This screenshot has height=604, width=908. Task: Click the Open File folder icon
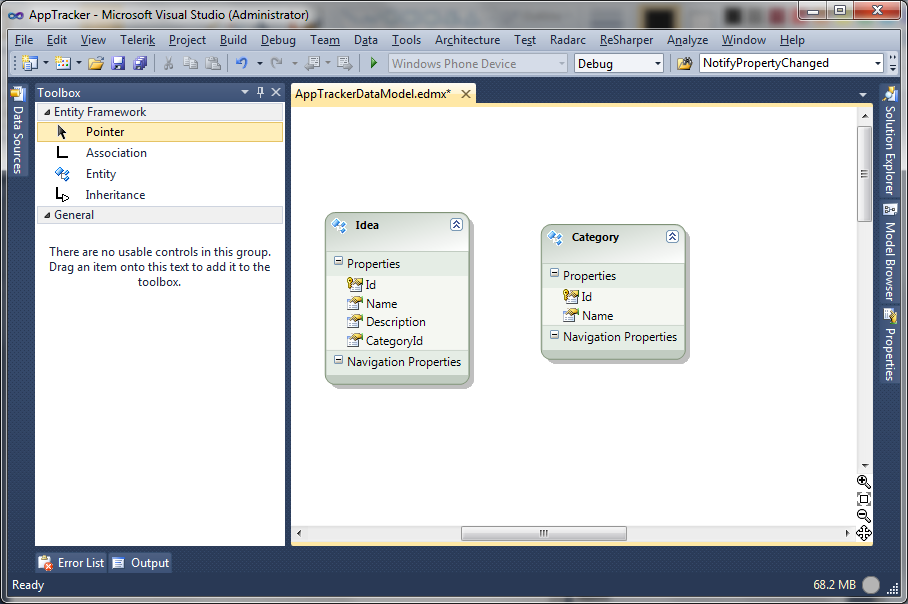coord(96,63)
